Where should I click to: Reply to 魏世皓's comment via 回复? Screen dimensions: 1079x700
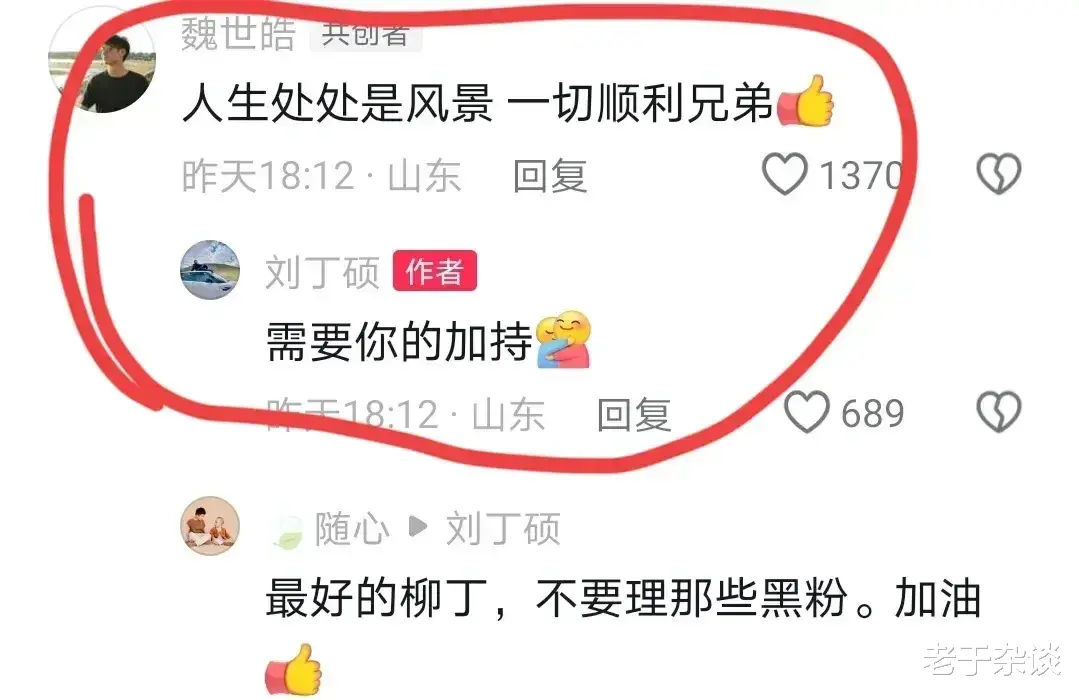coord(550,176)
